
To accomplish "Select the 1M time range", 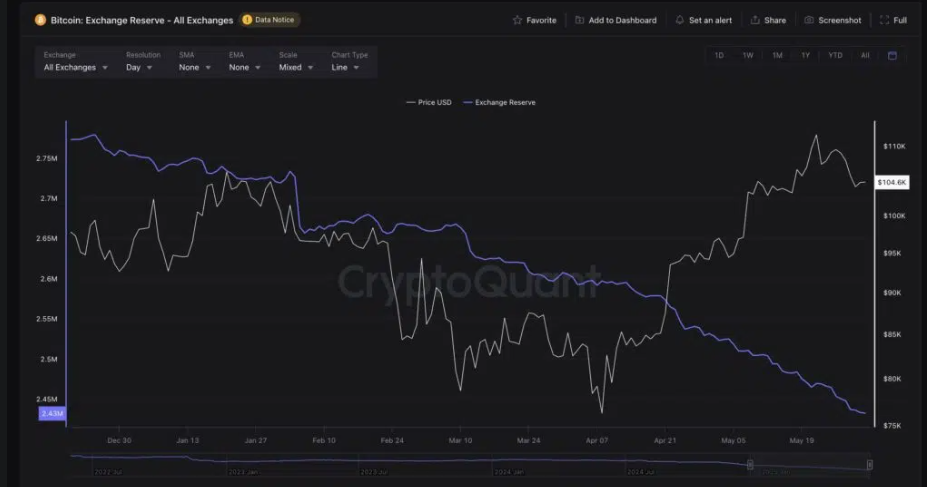I will click(x=777, y=56).
